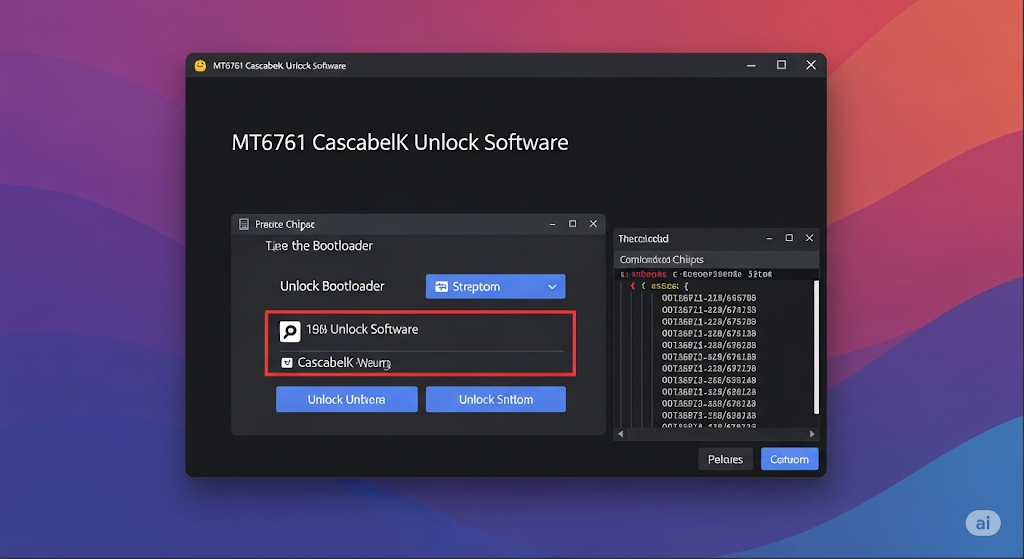
Task: Click the Unlock Bootloader label
Action: pyautogui.click(x=332, y=286)
